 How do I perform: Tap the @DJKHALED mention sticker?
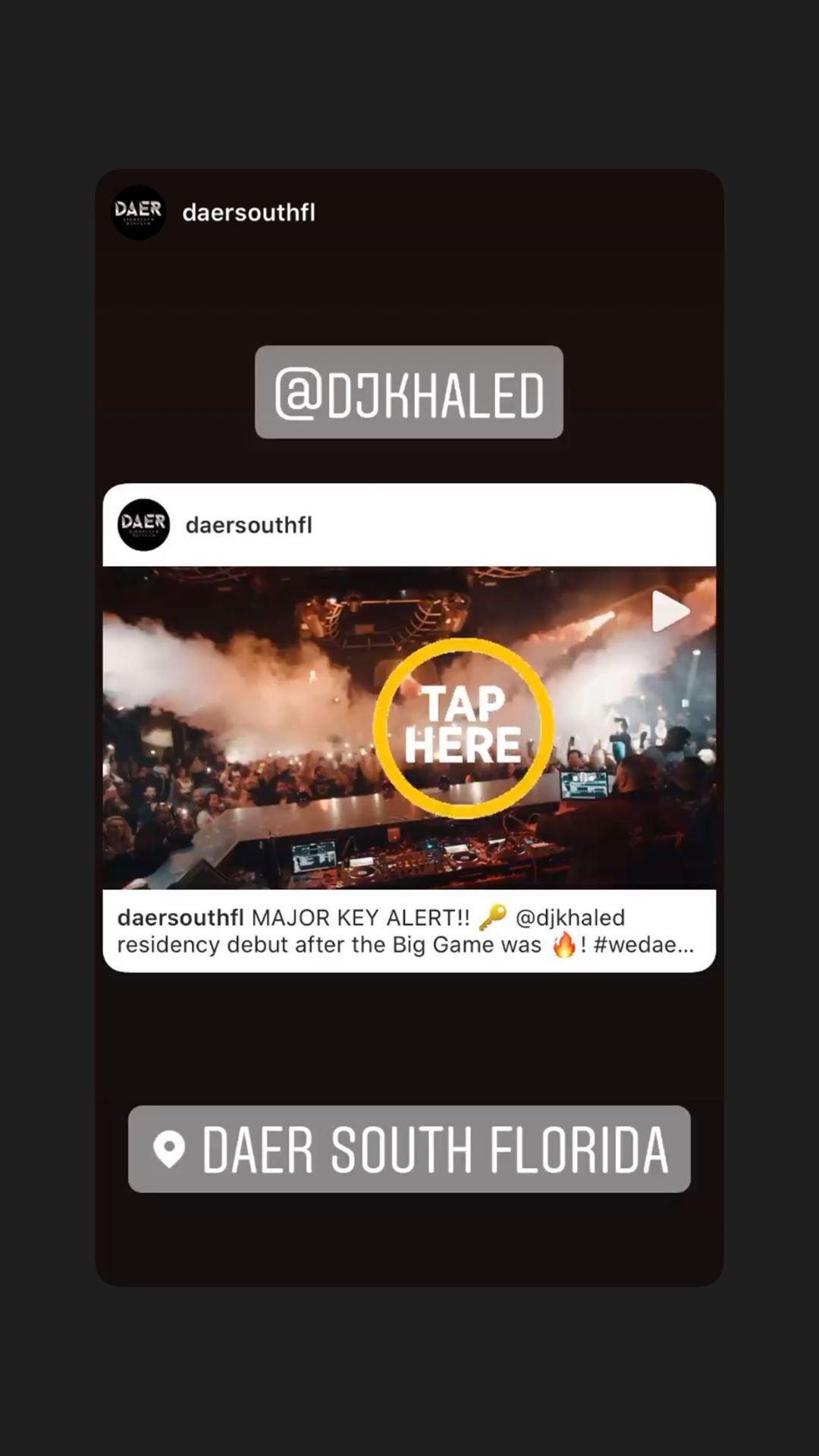coord(409,392)
